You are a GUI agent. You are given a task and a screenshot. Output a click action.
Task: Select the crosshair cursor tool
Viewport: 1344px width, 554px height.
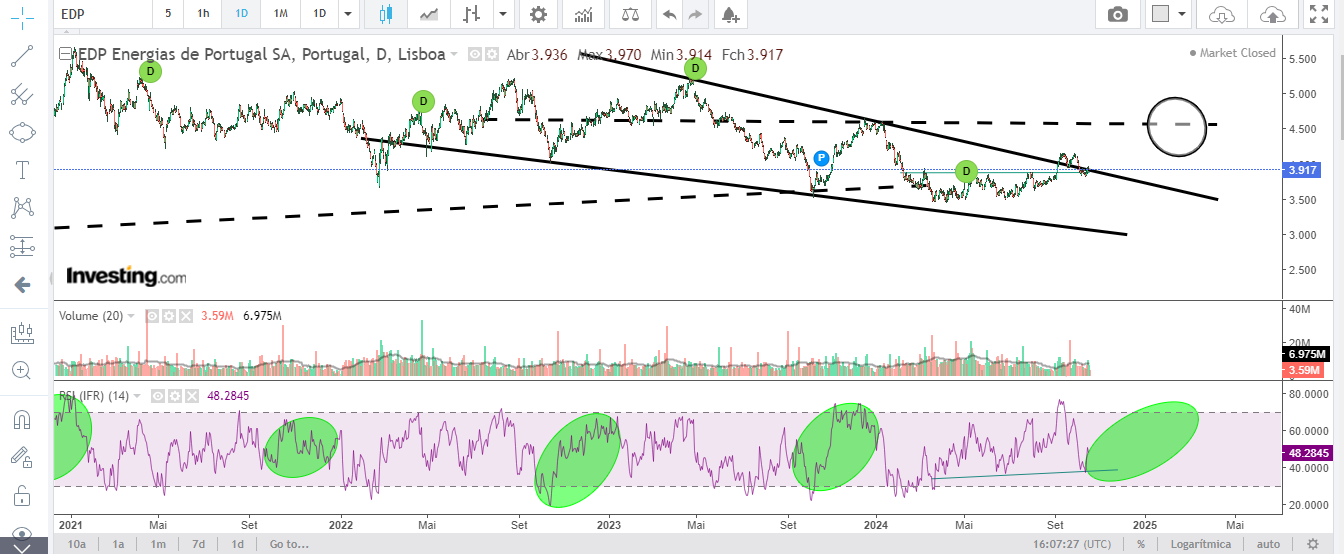(x=21, y=17)
